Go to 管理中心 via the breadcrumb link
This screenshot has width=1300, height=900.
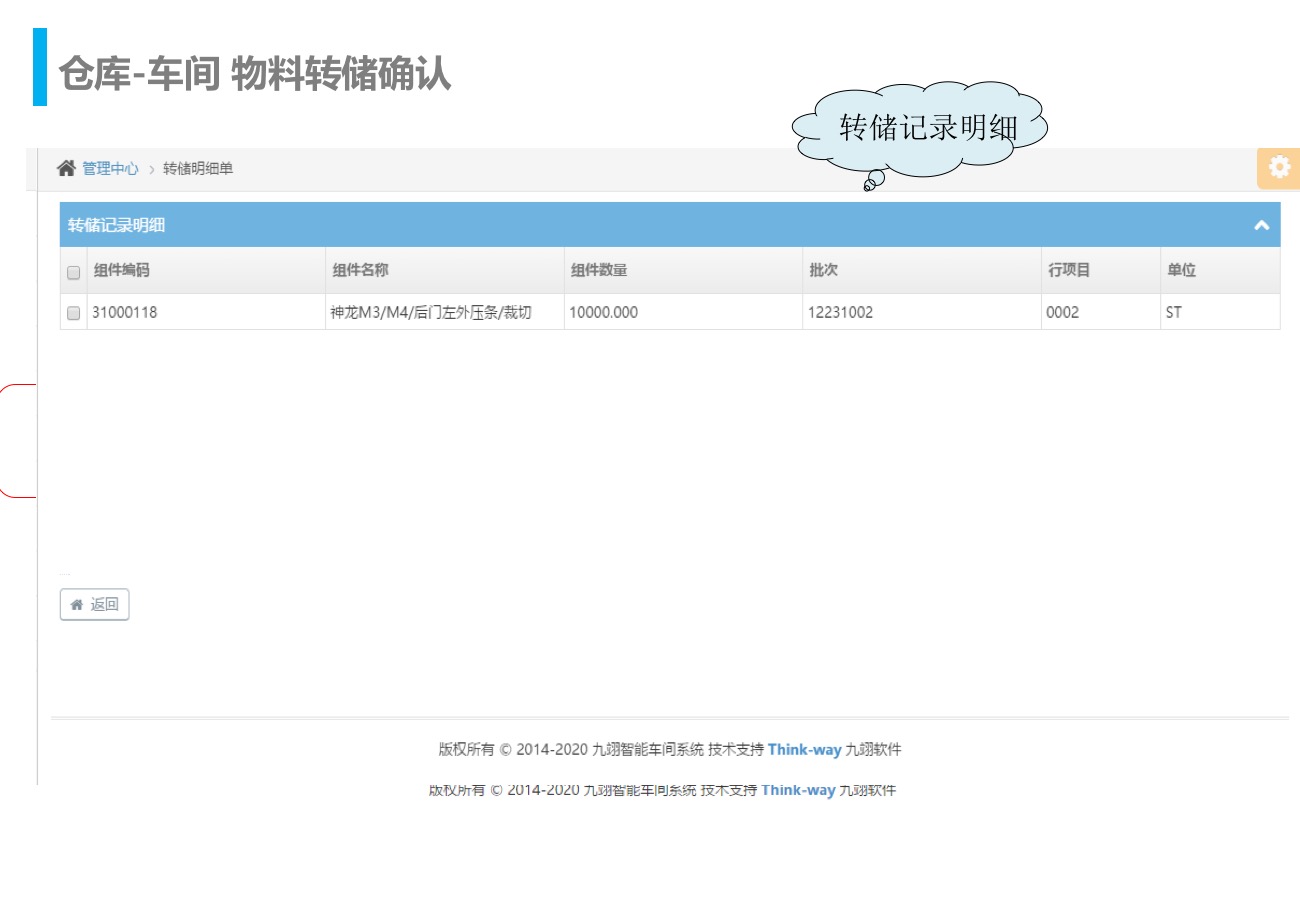coord(110,169)
